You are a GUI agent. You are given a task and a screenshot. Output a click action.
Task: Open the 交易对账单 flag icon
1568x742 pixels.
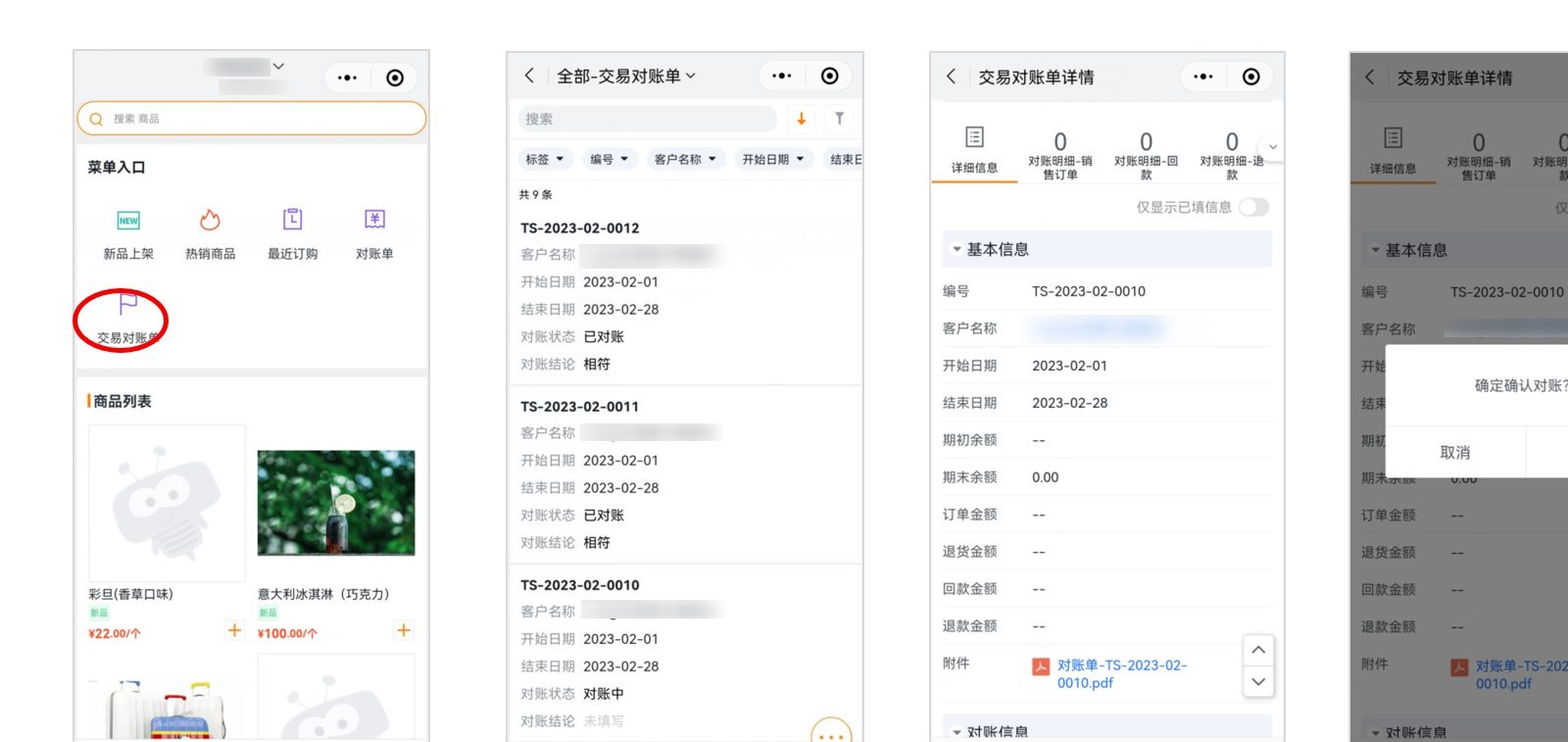click(x=128, y=304)
